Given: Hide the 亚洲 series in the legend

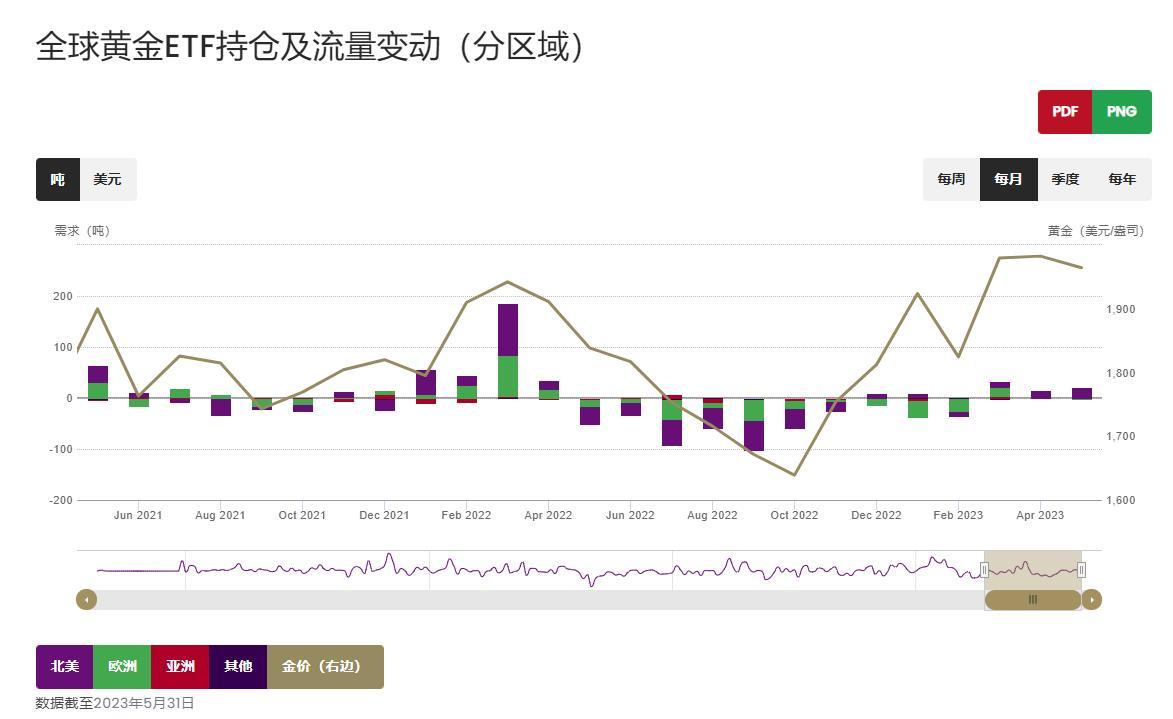Looking at the screenshot, I should coord(180,666).
